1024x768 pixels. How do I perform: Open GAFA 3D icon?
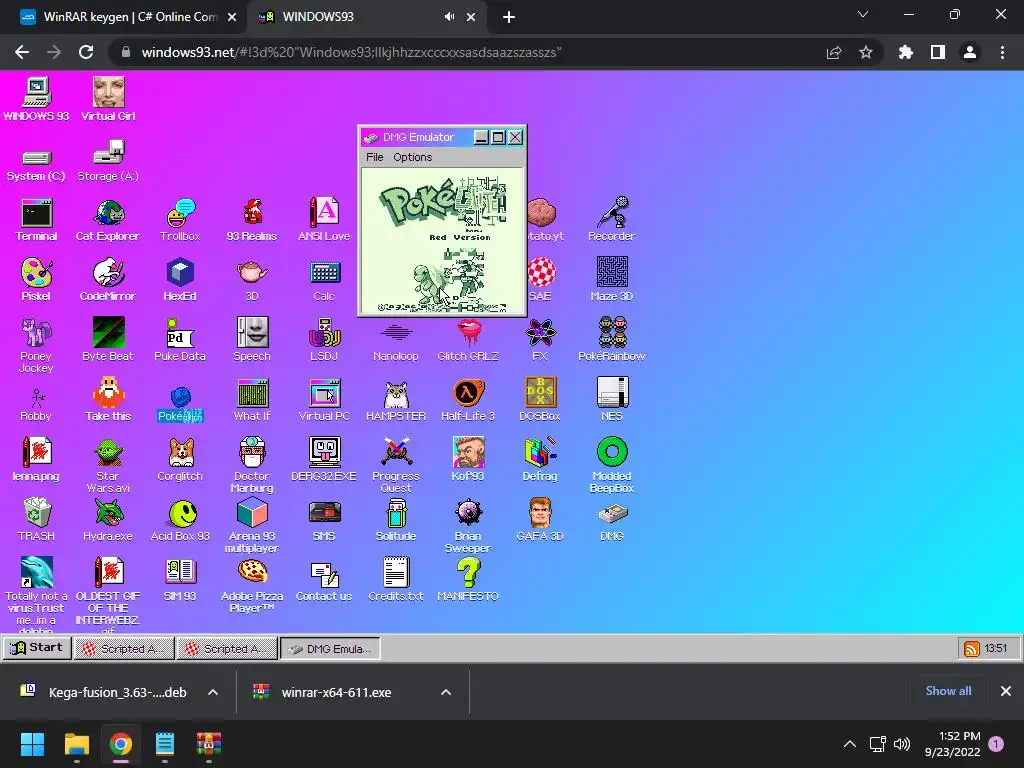tap(539, 520)
